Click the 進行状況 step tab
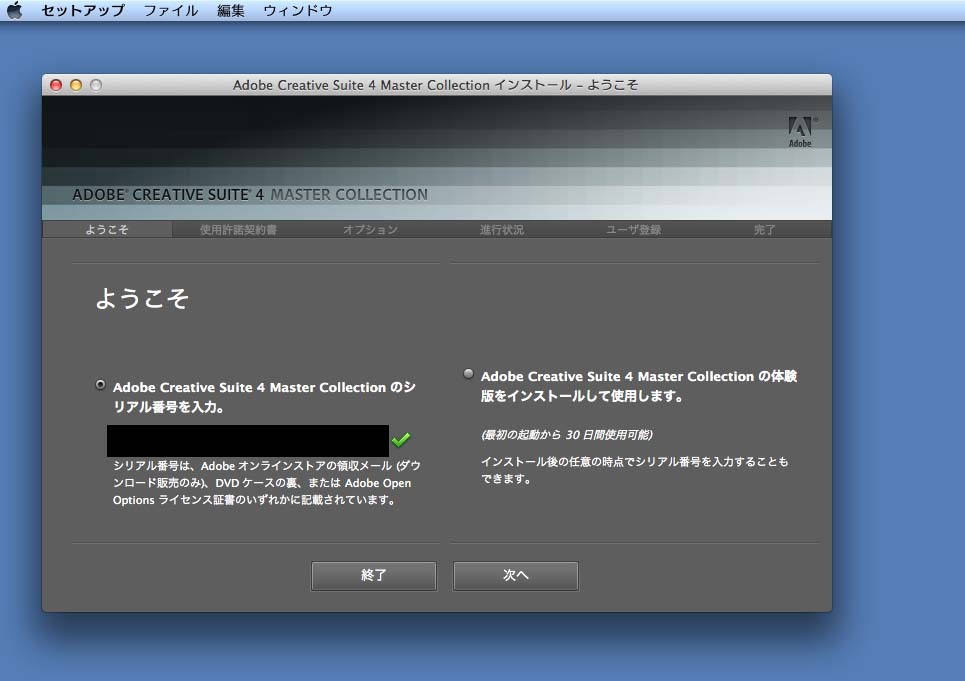Screen dimensions: 965x681 coord(502,229)
